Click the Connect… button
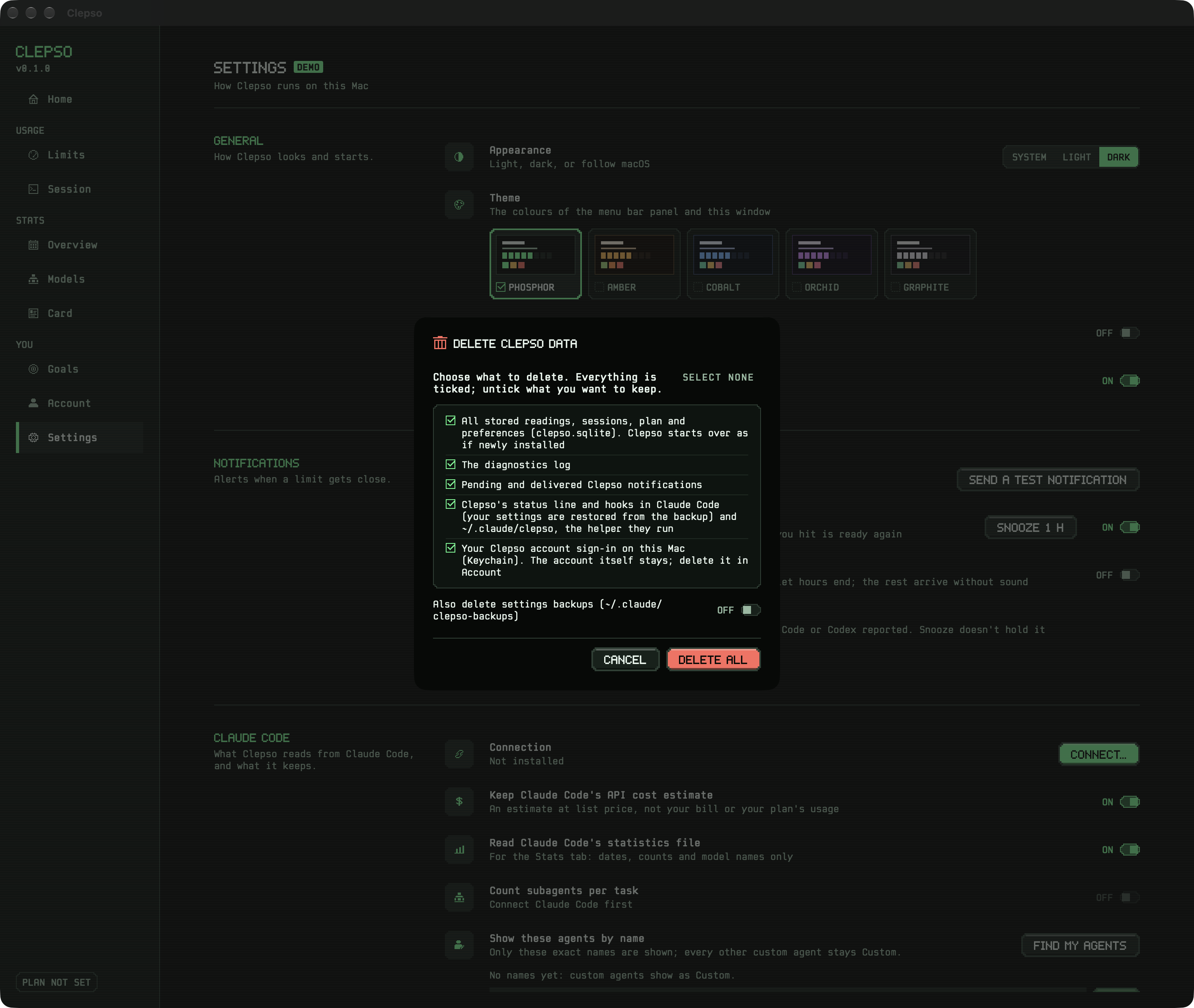 tap(1098, 754)
